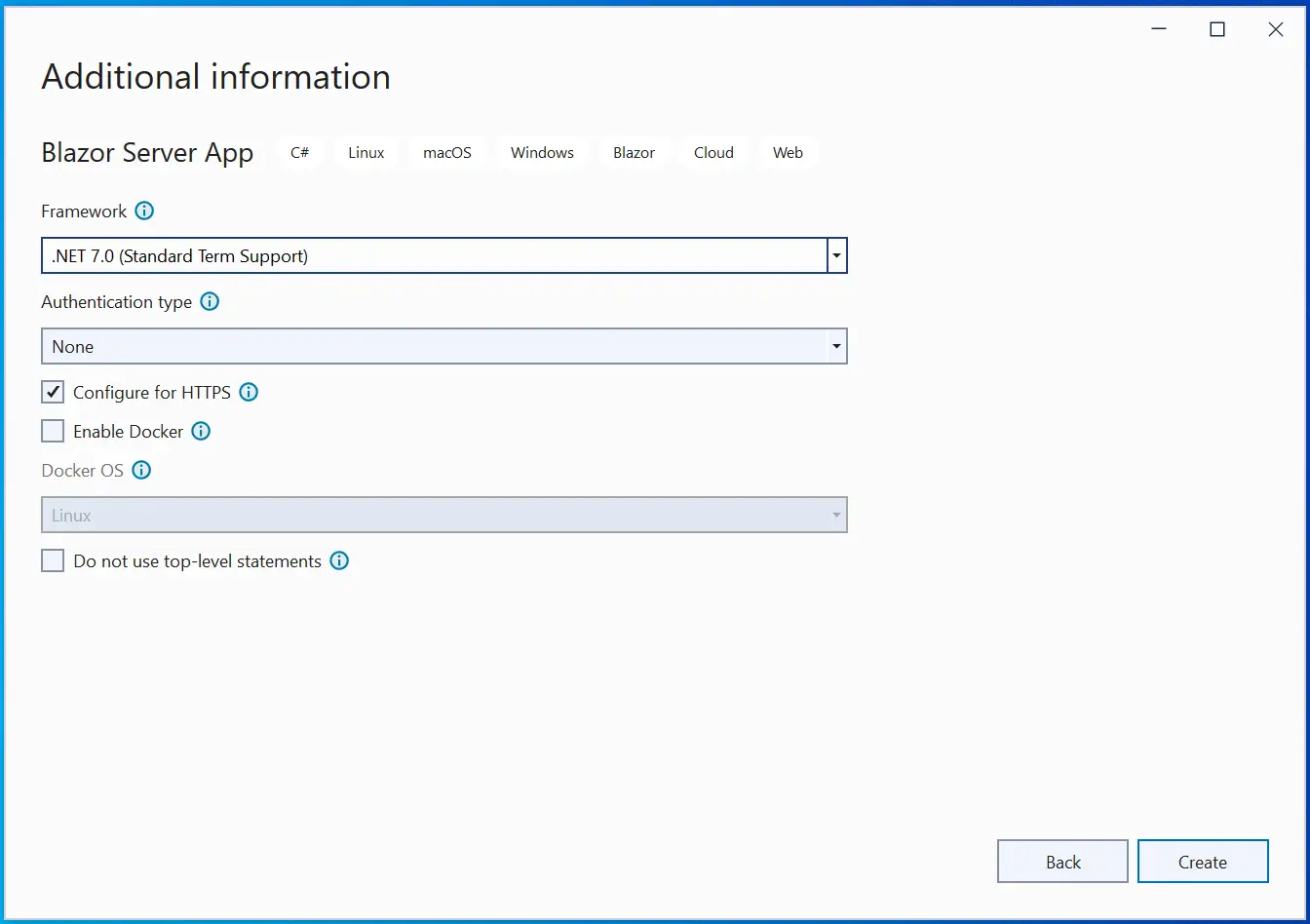Select the Linux platform tag
The image size is (1310, 924).
click(366, 152)
